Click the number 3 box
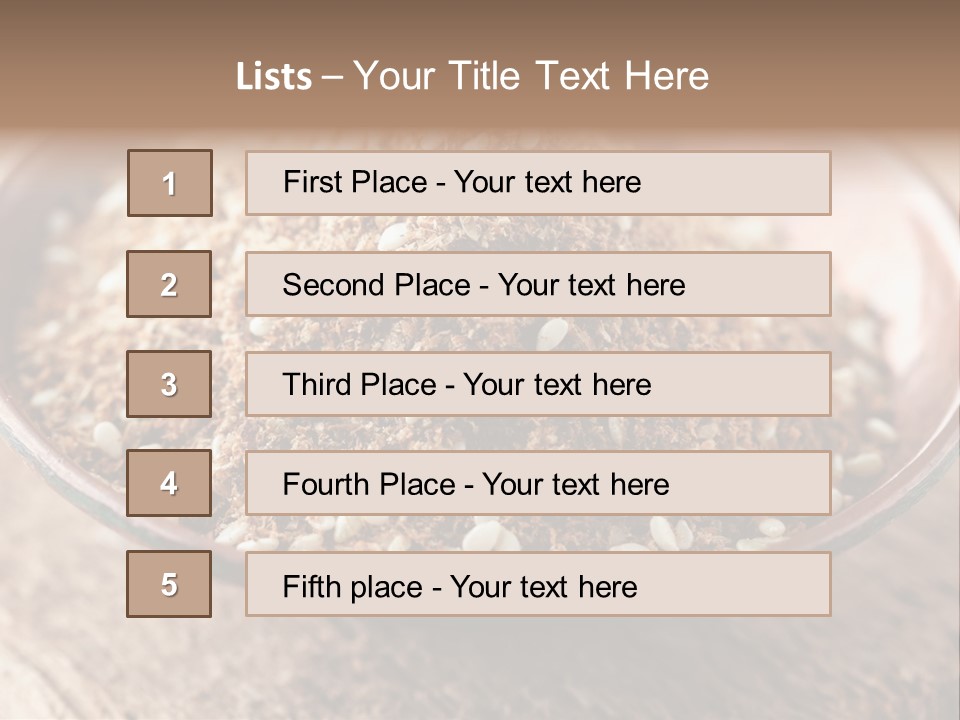The height and width of the screenshot is (720, 960). [169, 384]
